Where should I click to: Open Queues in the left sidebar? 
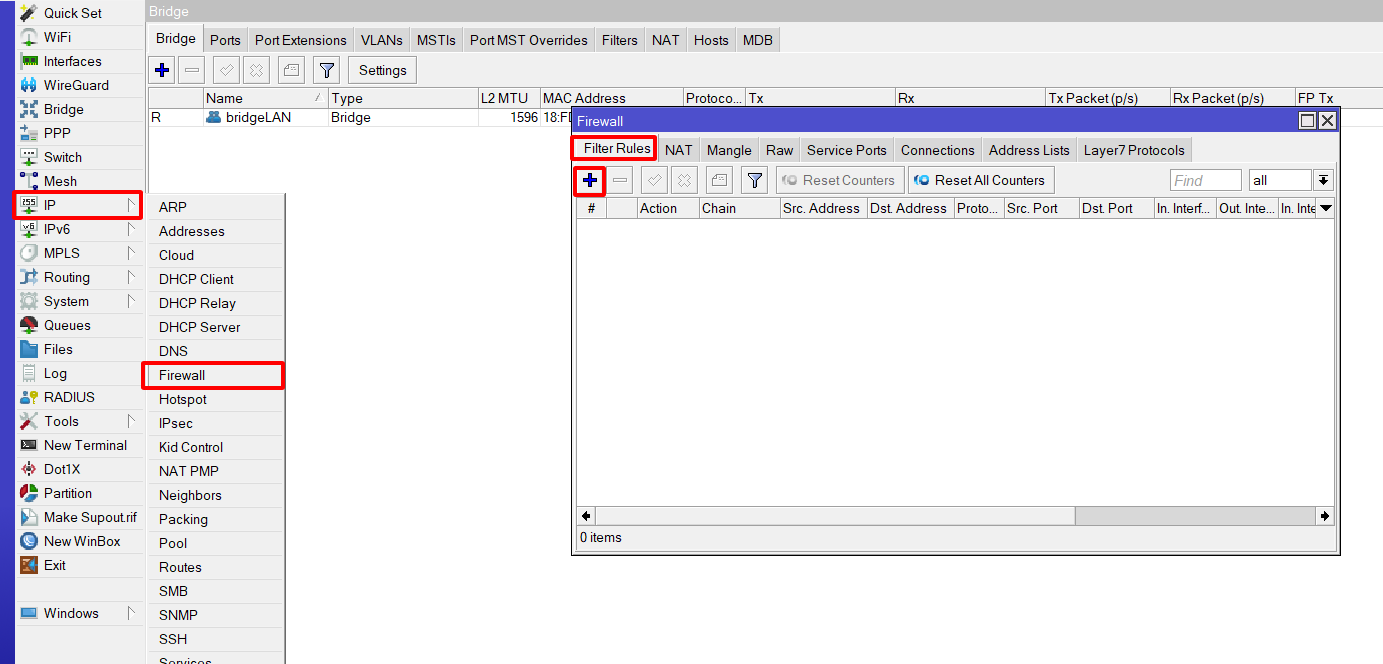coord(67,325)
